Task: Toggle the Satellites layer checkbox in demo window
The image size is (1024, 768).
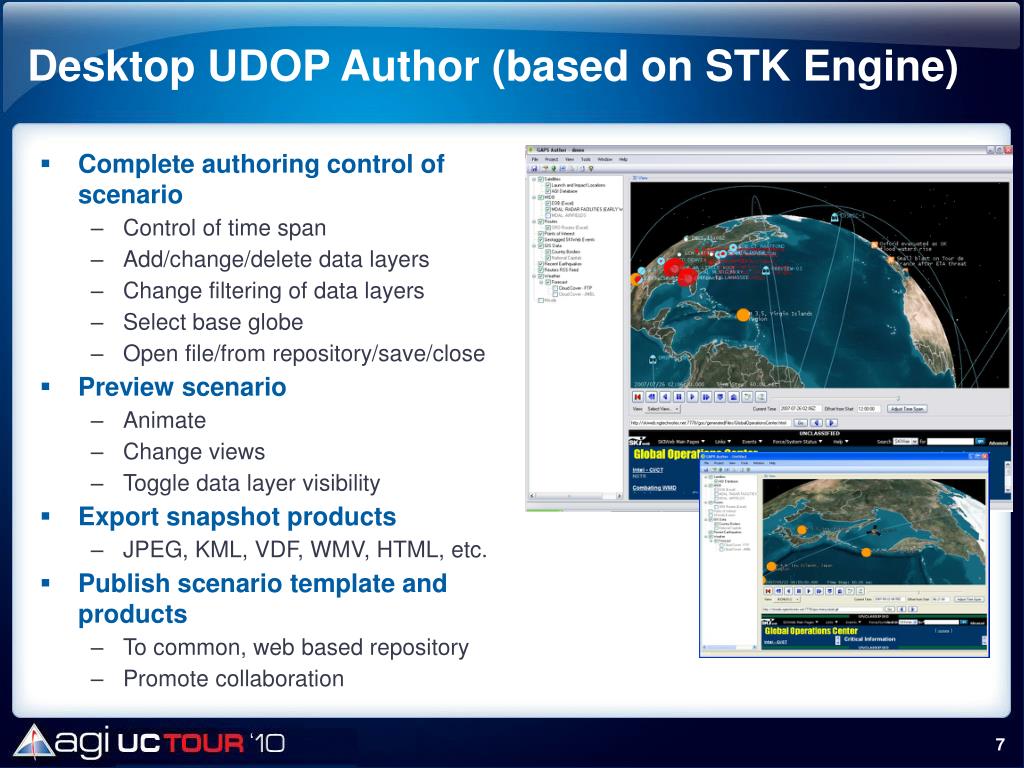Action: pyautogui.click(x=541, y=179)
